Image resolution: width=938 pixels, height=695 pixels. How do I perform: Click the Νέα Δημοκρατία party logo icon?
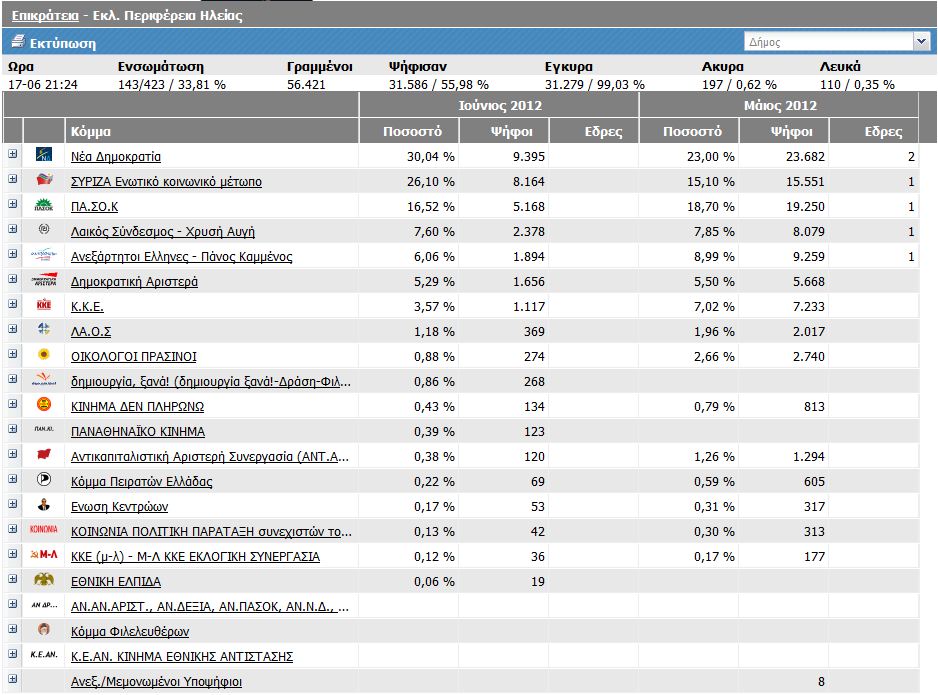(44, 156)
